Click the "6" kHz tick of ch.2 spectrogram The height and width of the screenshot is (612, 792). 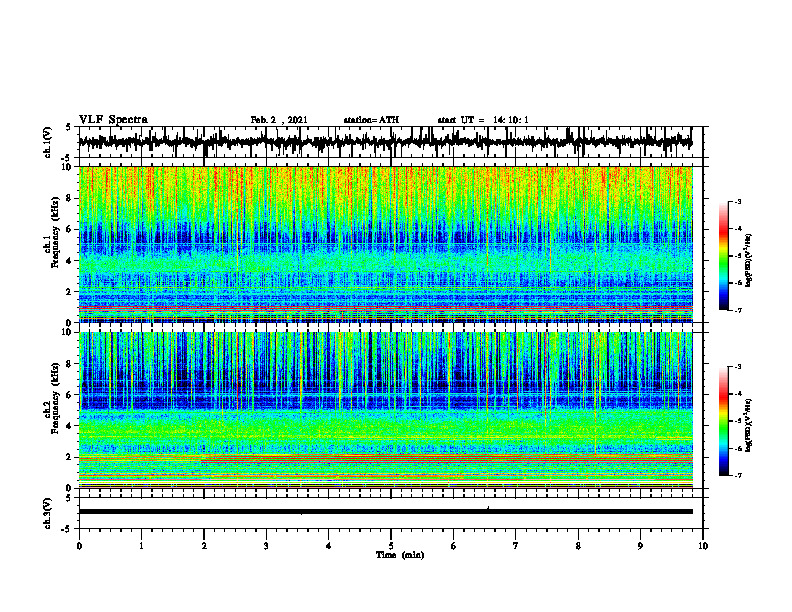click(70, 395)
